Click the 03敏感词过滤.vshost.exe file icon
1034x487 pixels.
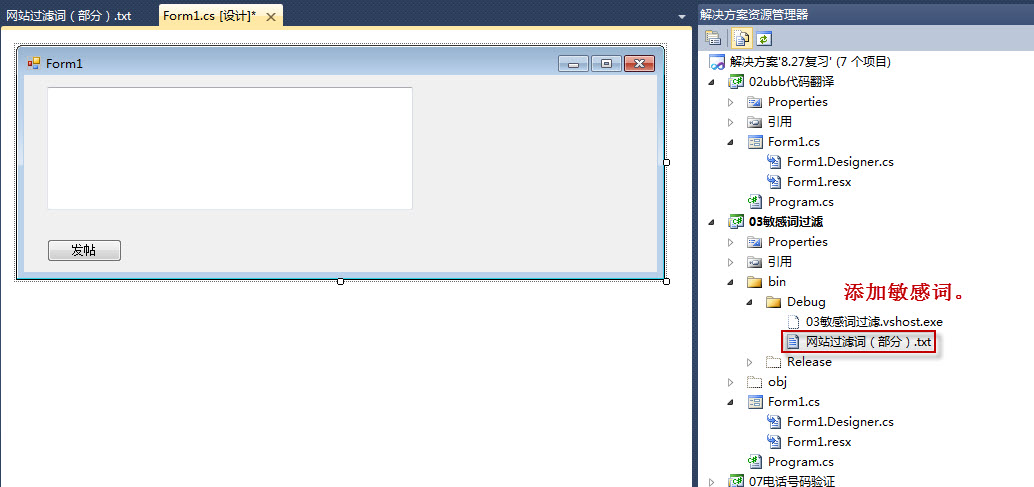coord(793,322)
